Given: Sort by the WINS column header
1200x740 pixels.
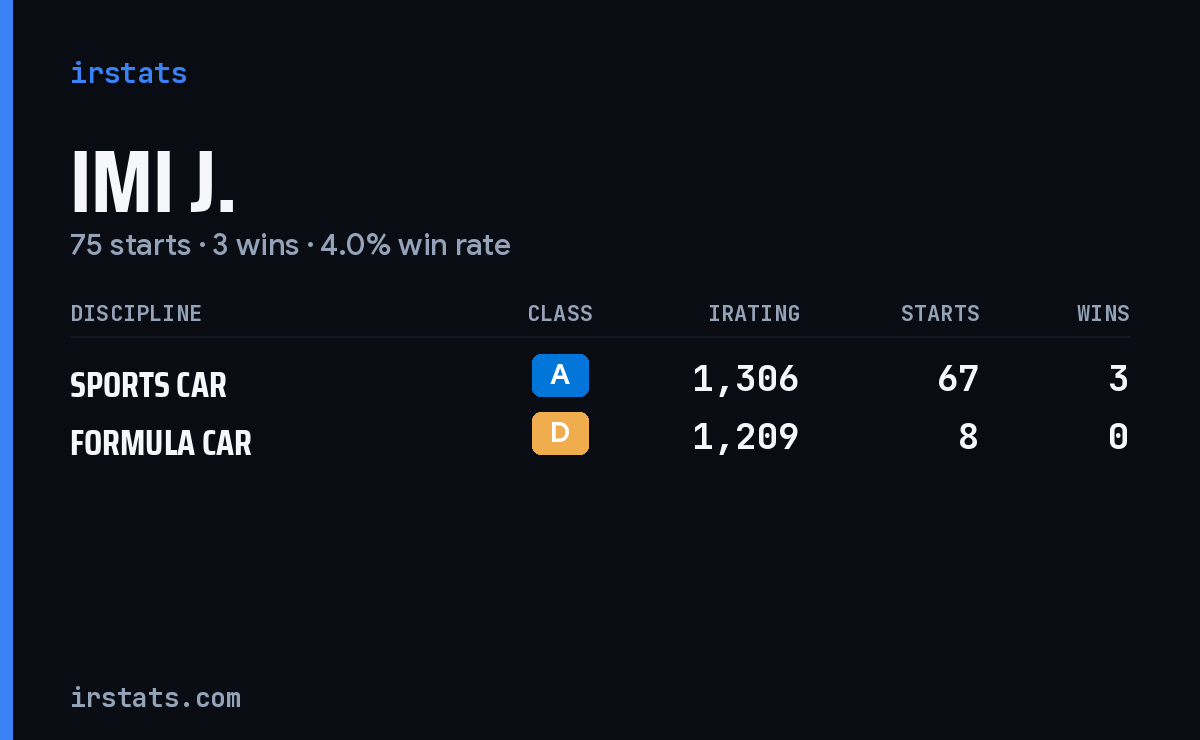Looking at the screenshot, I should tap(1103, 313).
